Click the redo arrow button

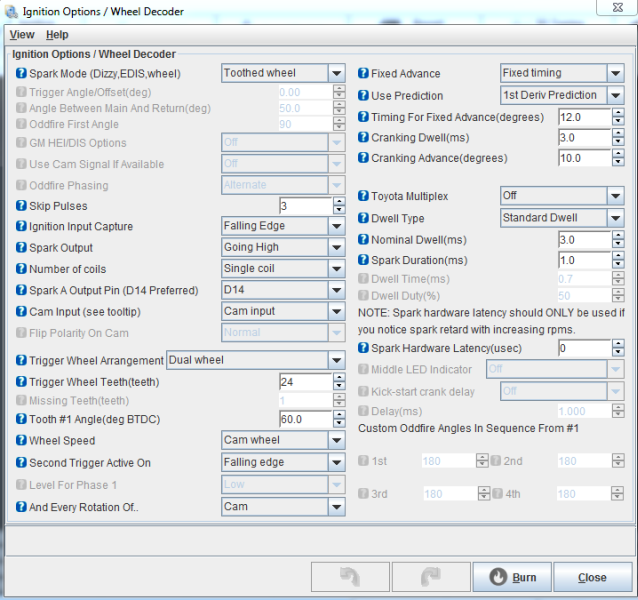(429, 577)
